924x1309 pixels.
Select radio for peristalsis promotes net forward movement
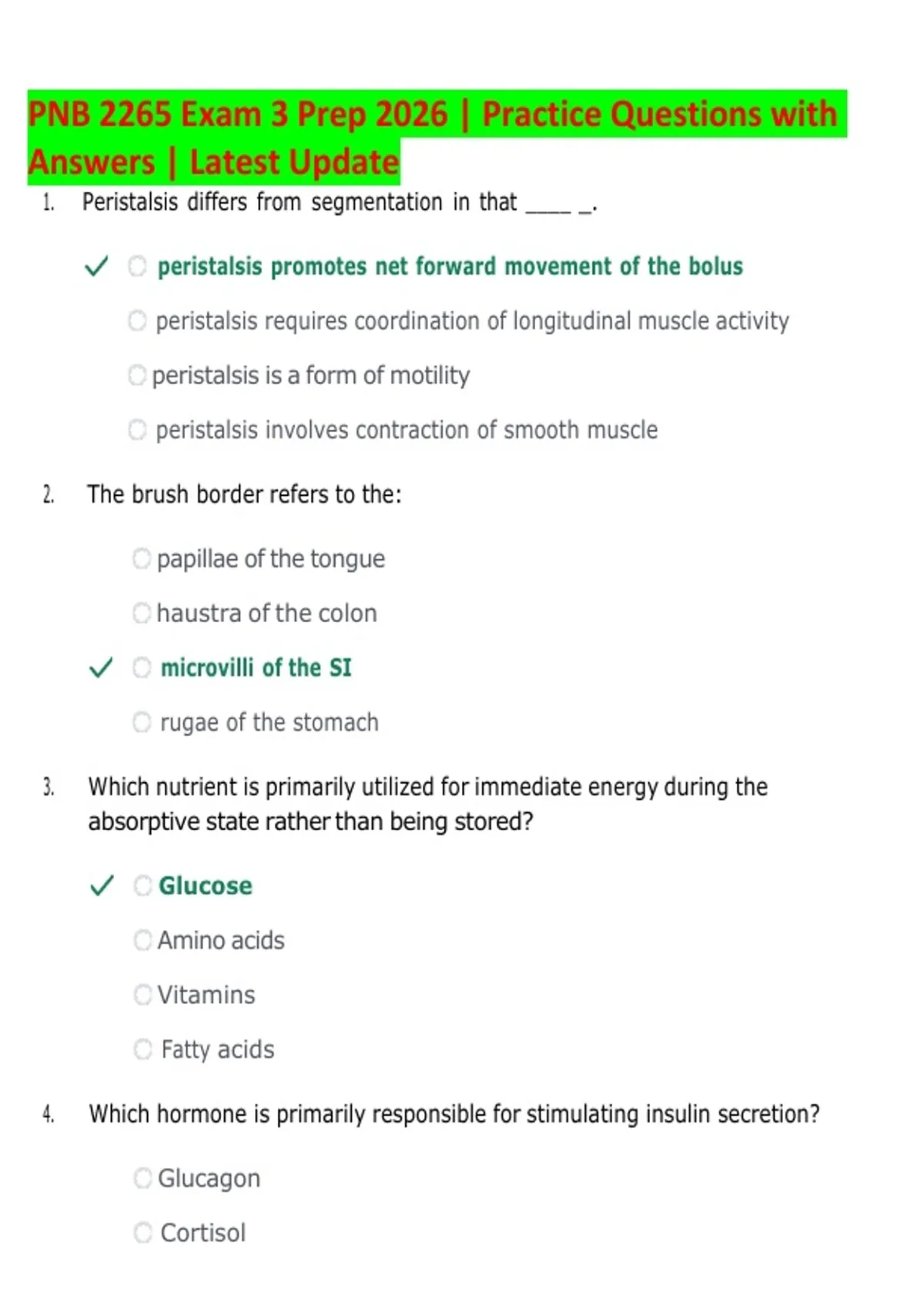[x=137, y=266]
